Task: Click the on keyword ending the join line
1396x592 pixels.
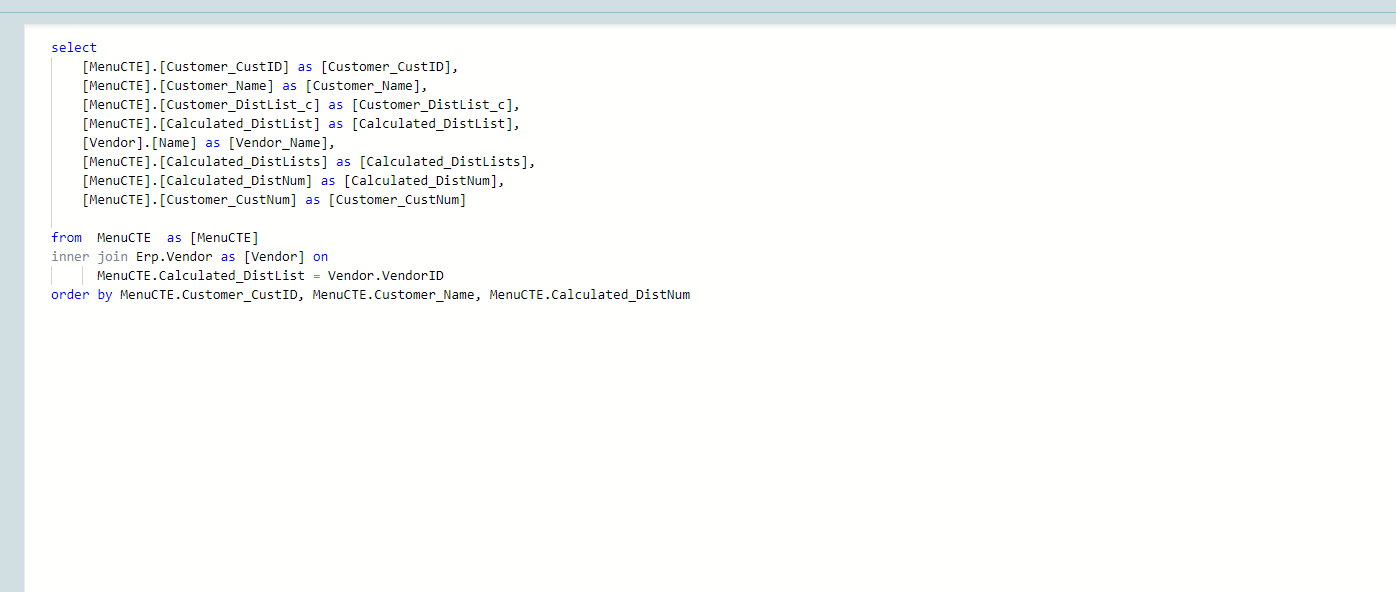Action: coord(320,257)
